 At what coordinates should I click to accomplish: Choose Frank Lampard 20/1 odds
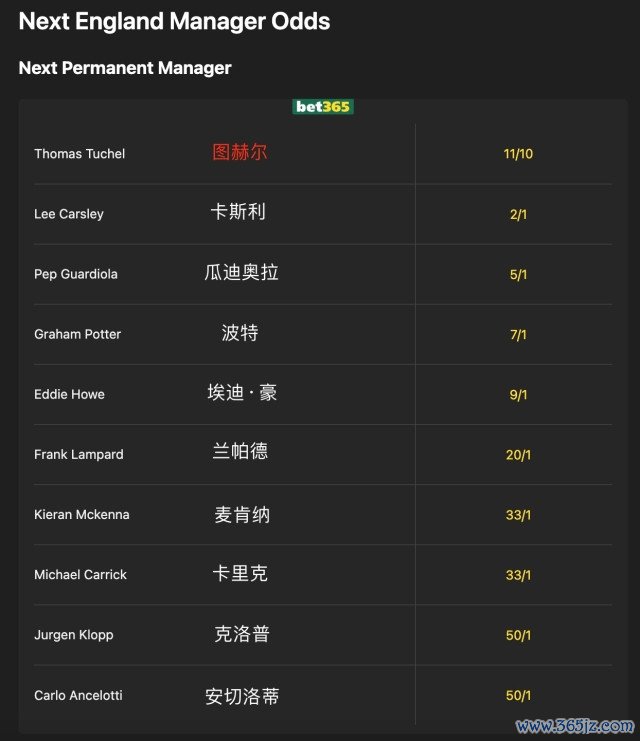point(518,455)
